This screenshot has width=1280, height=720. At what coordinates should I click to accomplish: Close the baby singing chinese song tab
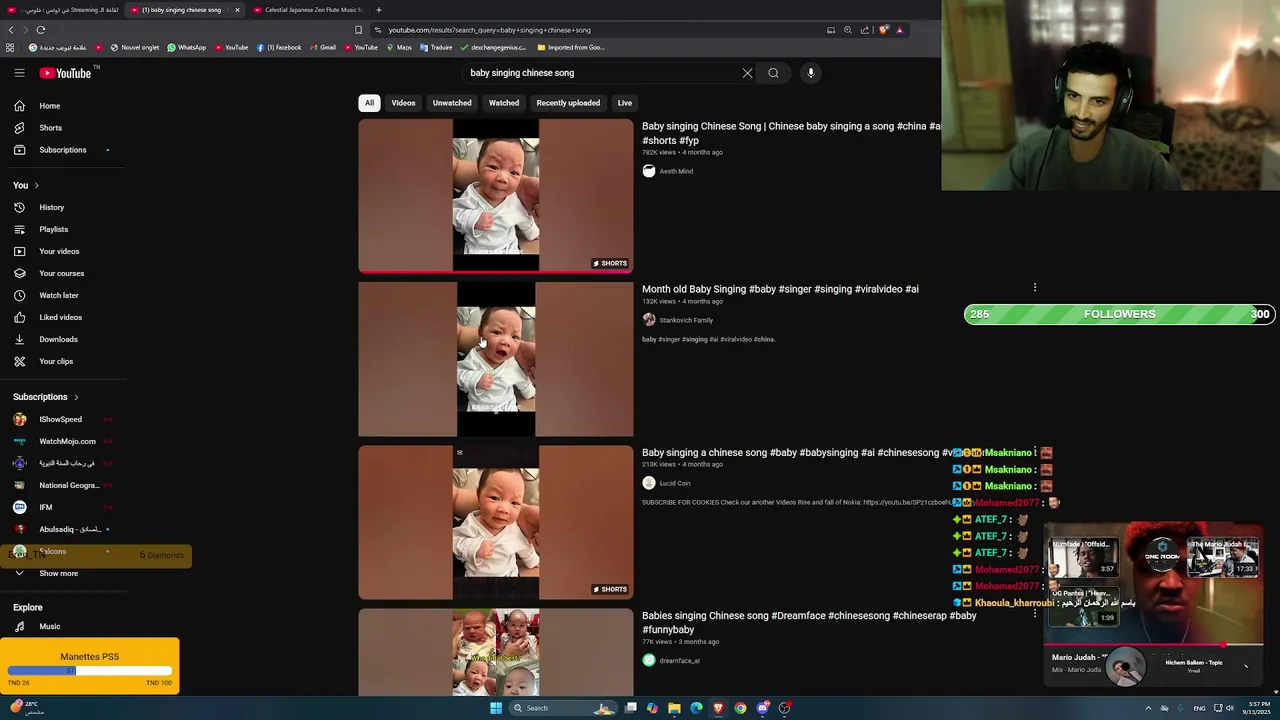[237, 10]
